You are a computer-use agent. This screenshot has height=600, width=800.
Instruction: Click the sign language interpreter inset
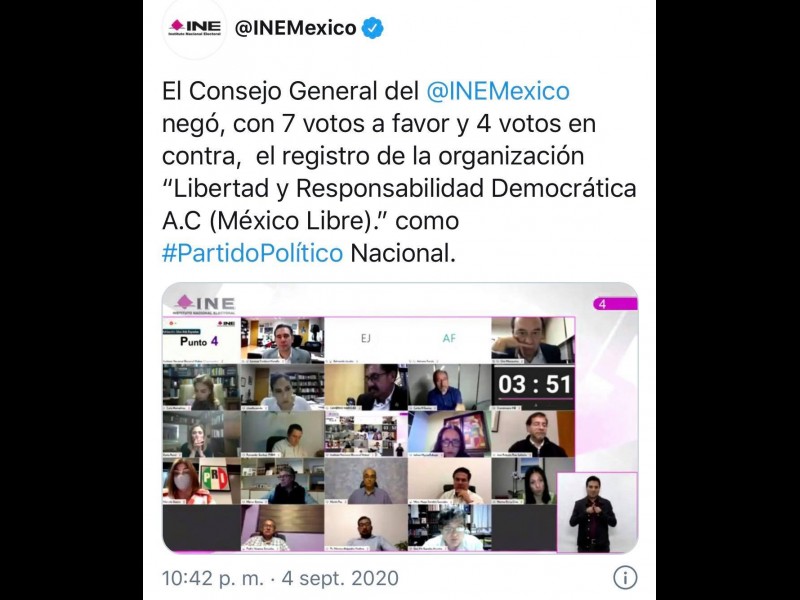click(597, 512)
